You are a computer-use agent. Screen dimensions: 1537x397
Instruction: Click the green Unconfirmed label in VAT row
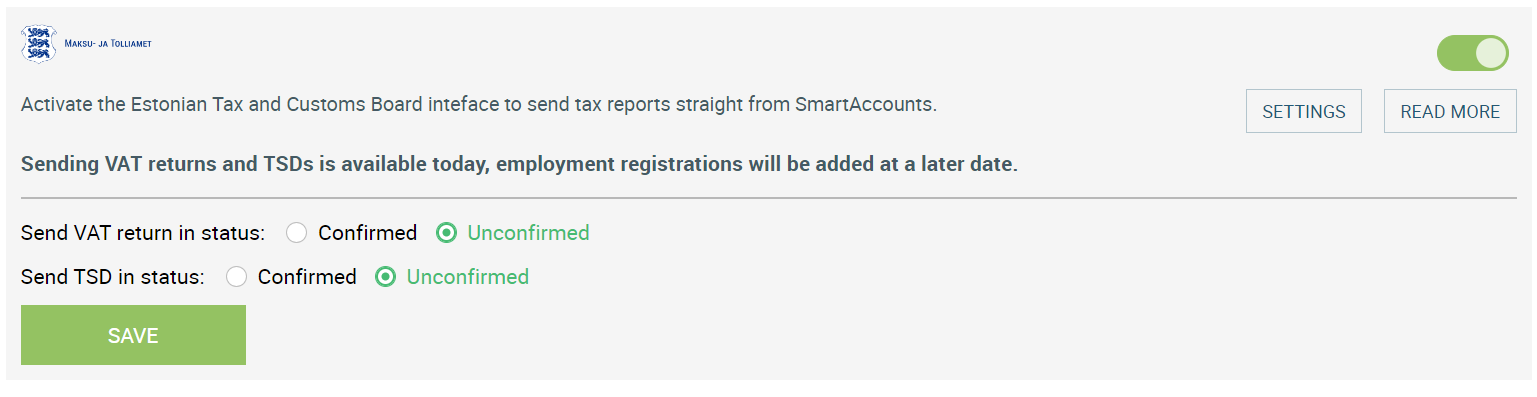[x=528, y=233]
